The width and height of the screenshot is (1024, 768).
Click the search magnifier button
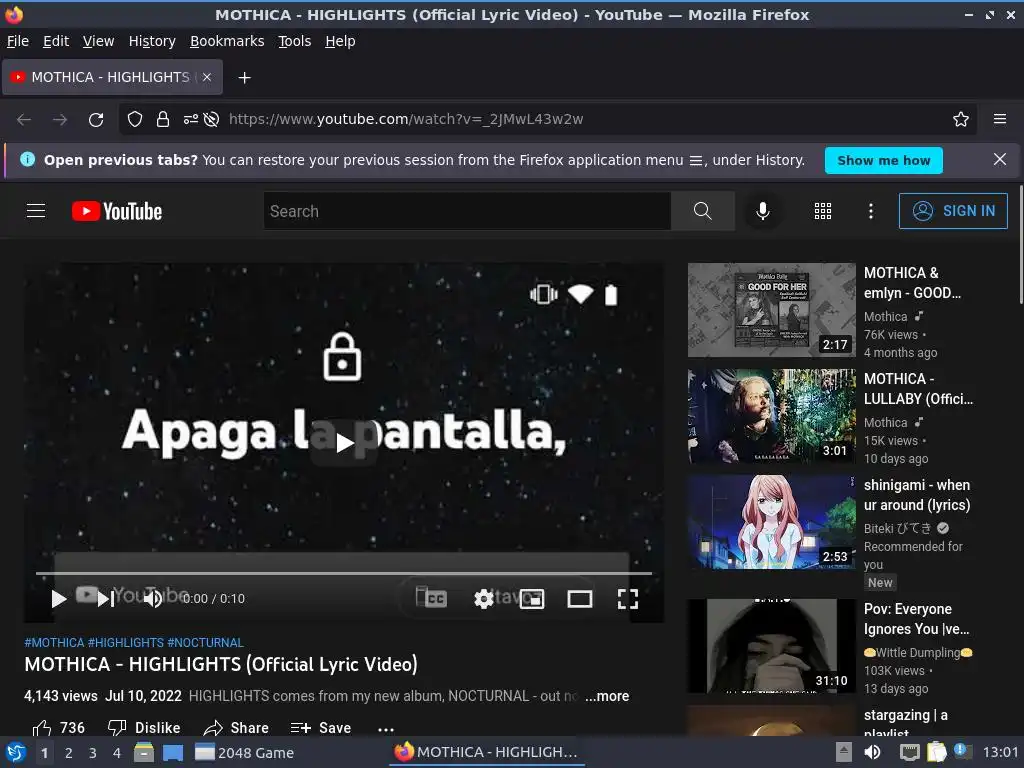pyautogui.click(x=703, y=211)
